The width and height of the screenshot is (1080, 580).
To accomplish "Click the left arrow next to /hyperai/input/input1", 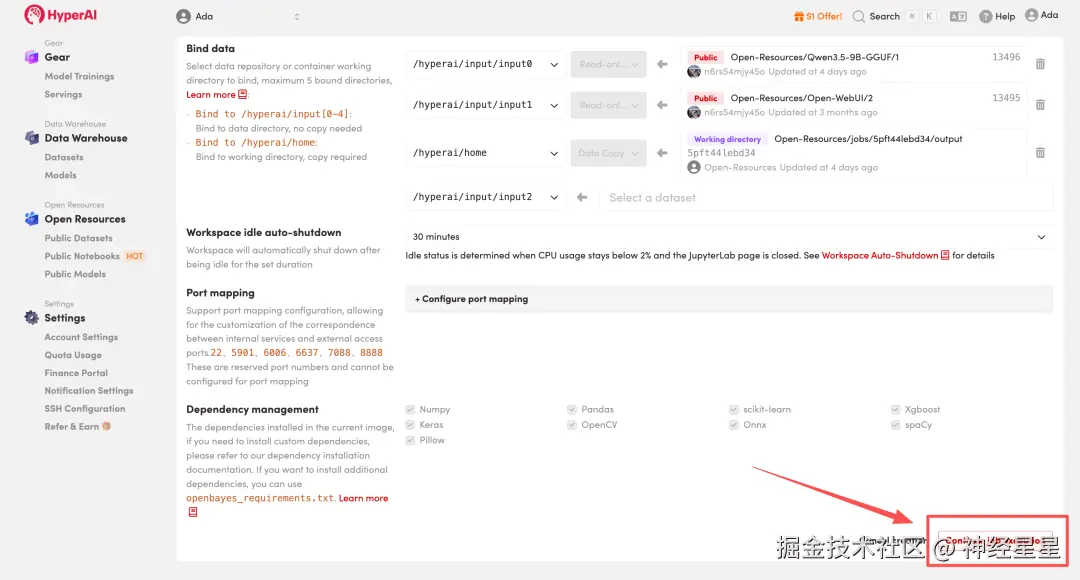I will pos(662,105).
